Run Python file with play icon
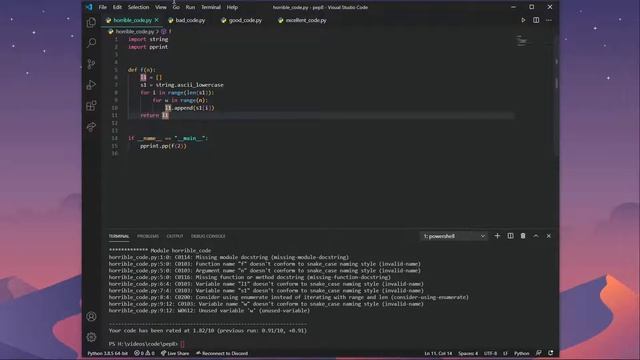The height and width of the screenshot is (360, 640). point(523,20)
